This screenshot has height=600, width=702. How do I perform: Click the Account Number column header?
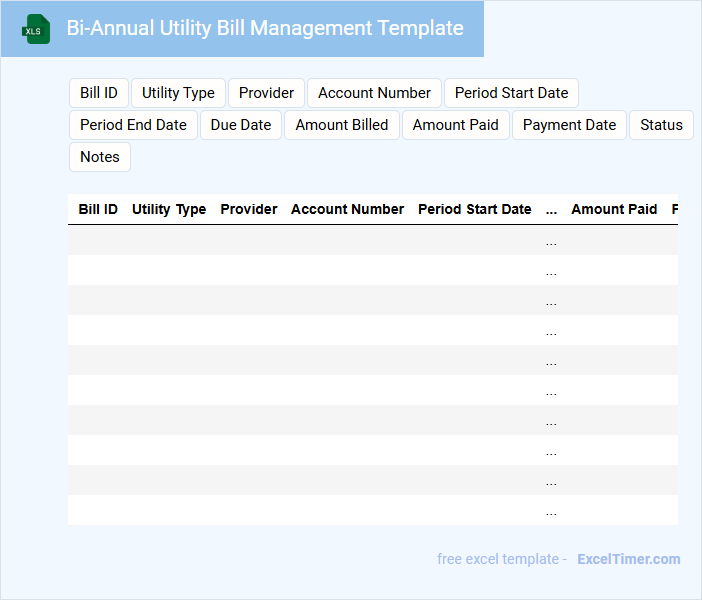pyautogui.click(x=347, y=210)
